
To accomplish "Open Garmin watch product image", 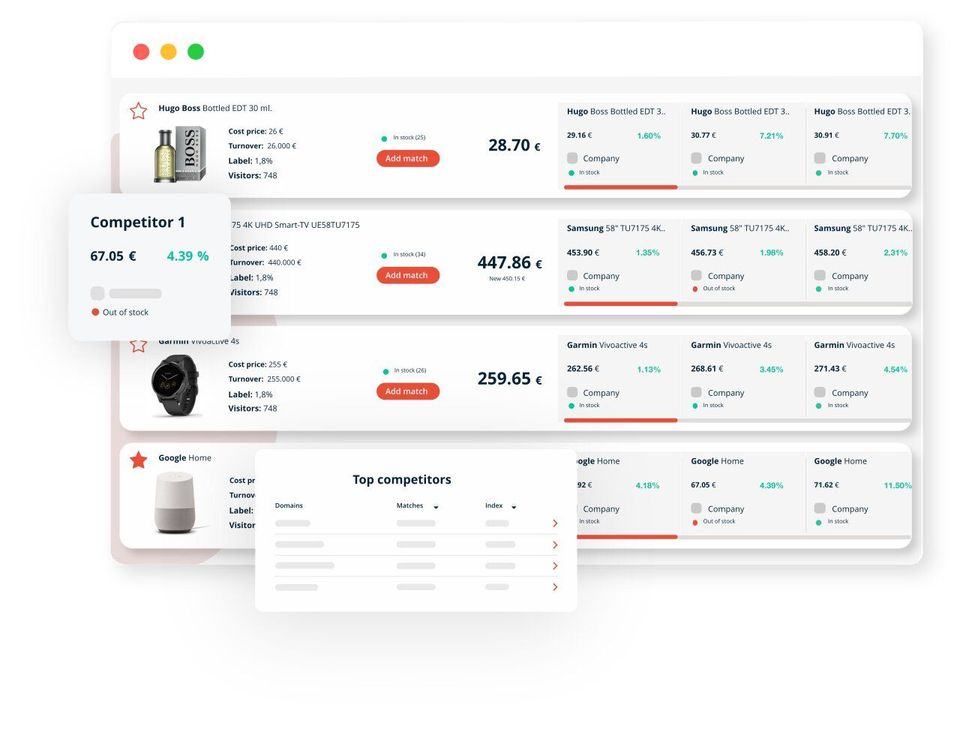I will click(x=175, y=386).
